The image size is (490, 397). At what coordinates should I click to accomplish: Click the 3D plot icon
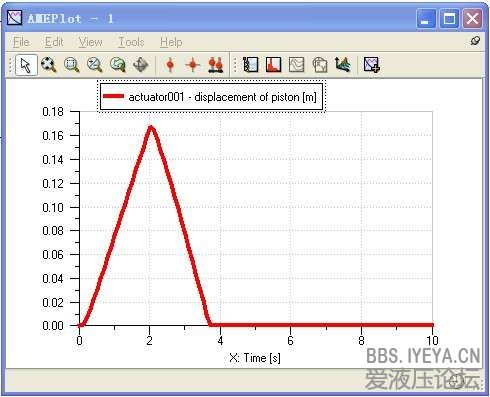point(343,65)
